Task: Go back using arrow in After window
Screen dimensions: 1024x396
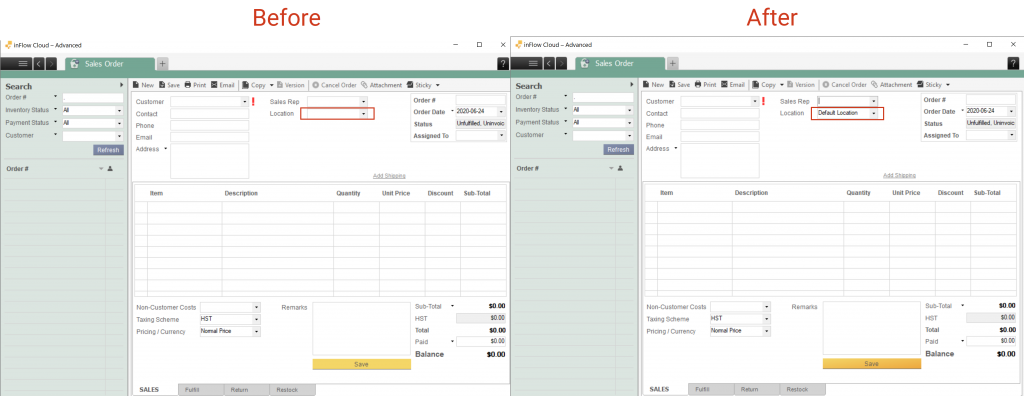Action: coord(549,63)
